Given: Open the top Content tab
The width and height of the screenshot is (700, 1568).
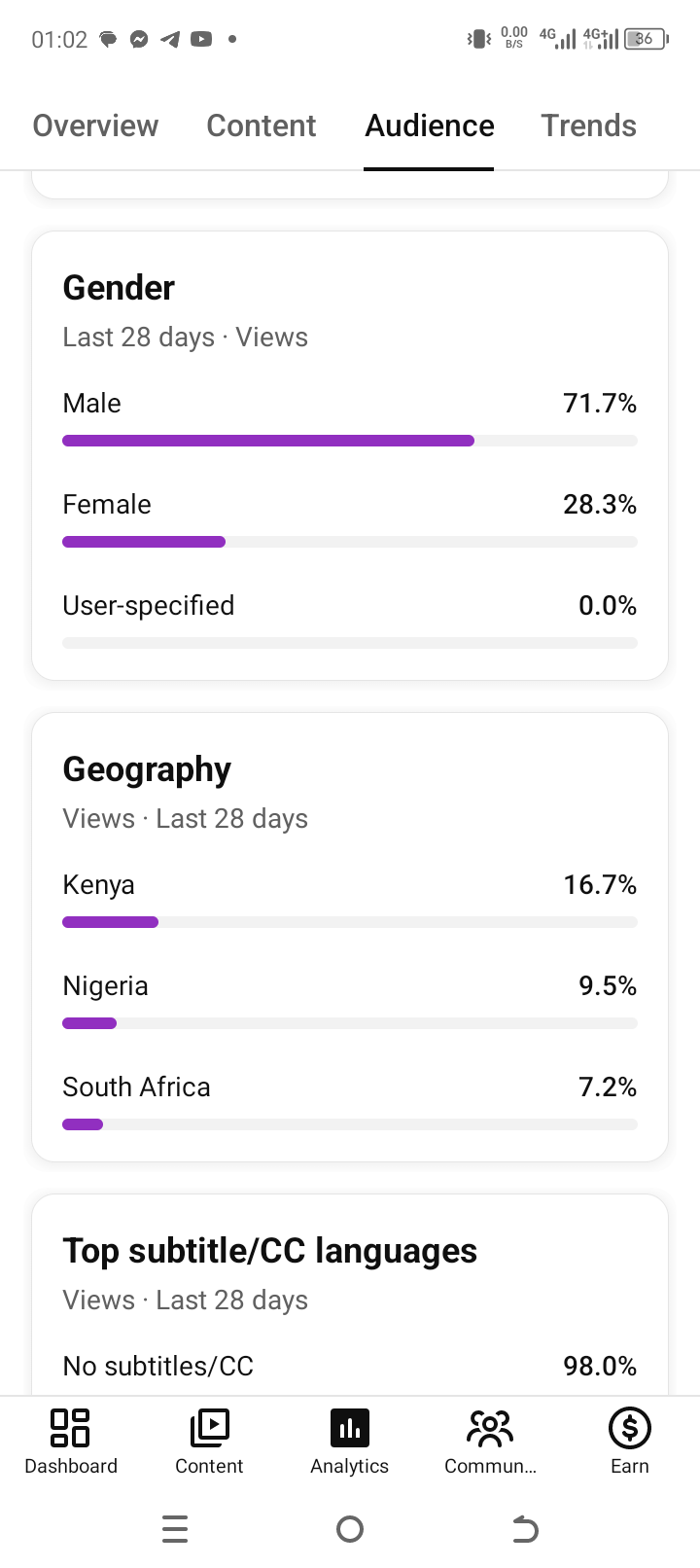Looking at the screenshot, I should pyautogui.click(x=262, y=125).
